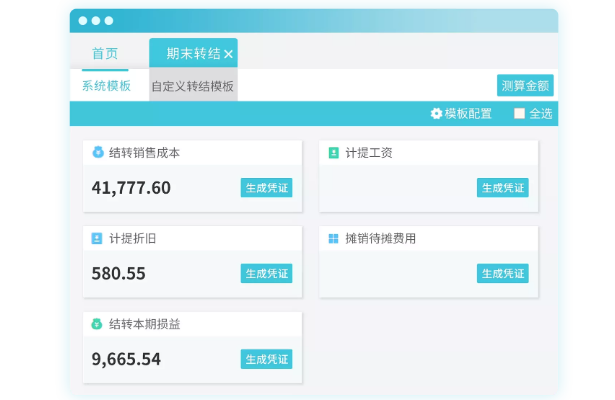Screen dimensions: 615x400
Task: Close the 期末转结 tab with the X
Action: point(228,54)
